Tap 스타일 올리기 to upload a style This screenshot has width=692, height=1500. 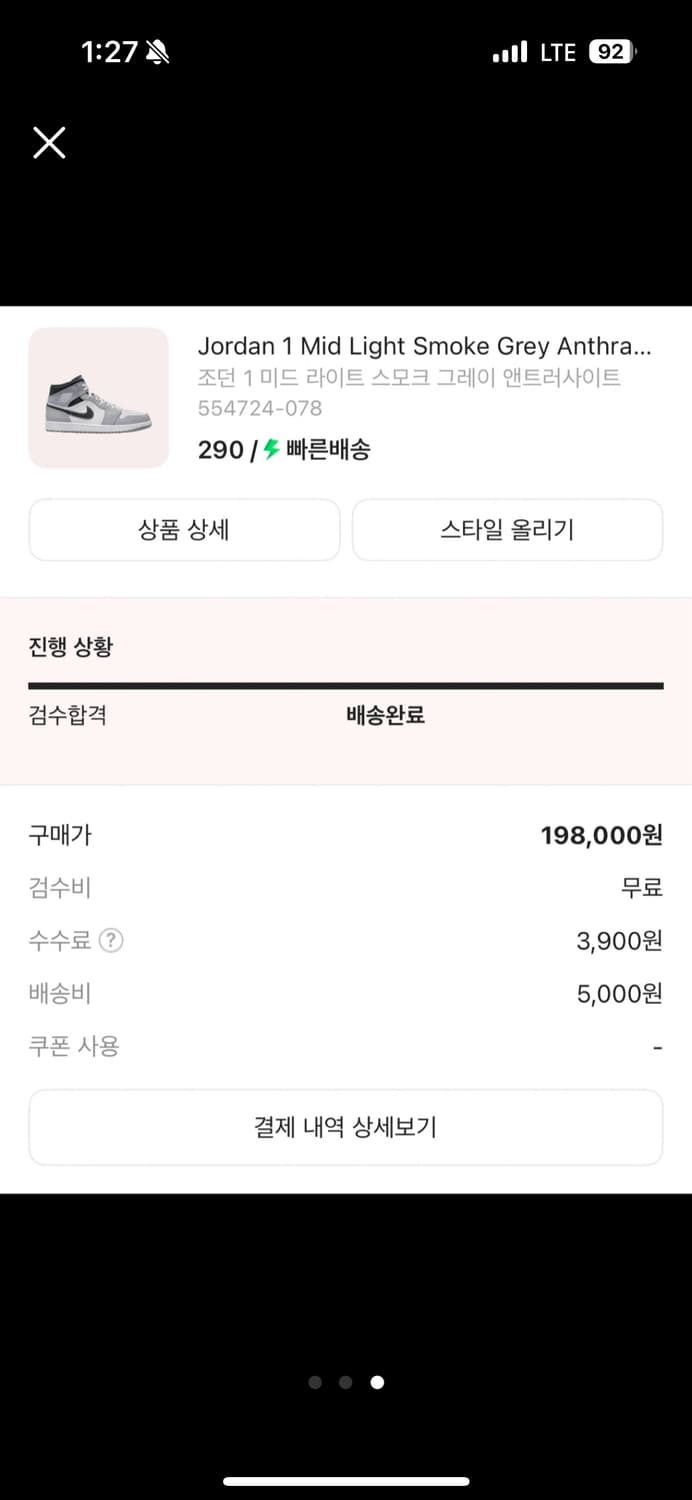(507, 530)
